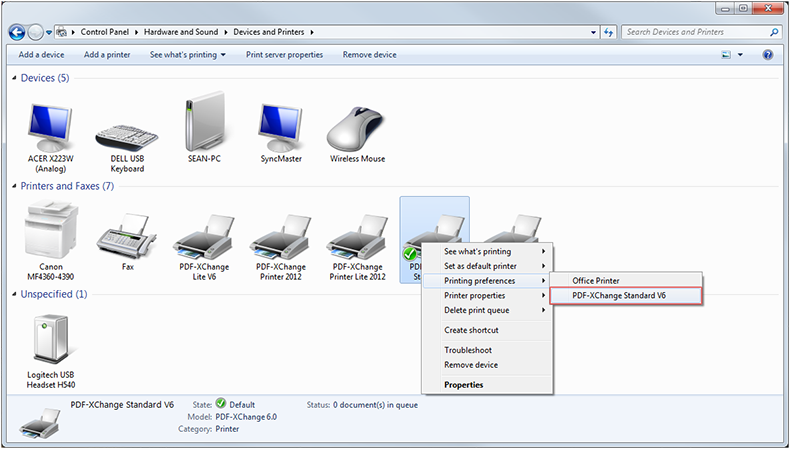This screenshot has height=449, width=790.
Task: Choose Printer properties in context menu
Action: pos(487,295)
